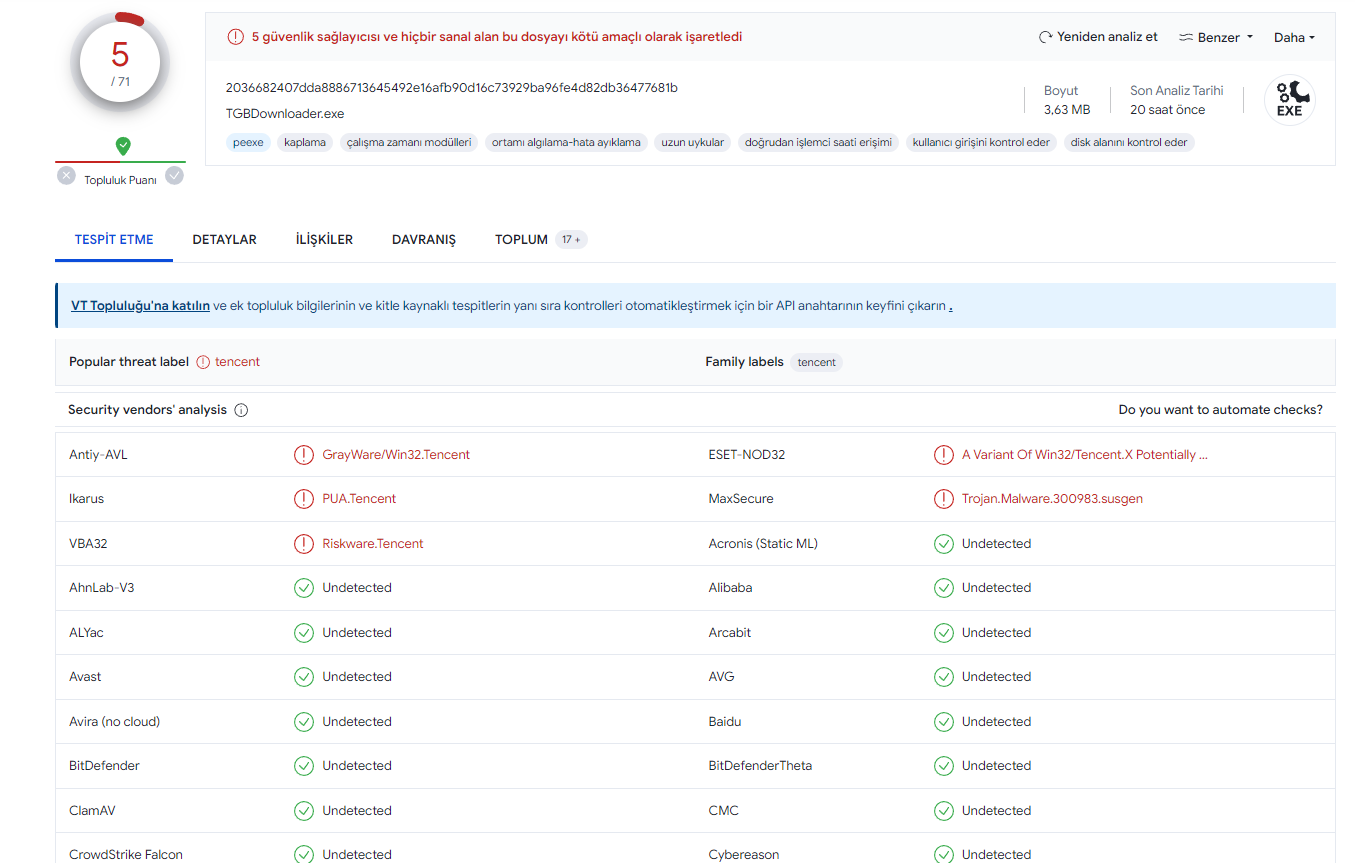Screen dimensions: 1355x863
Task: Switch to the DETAYLAR tab
Action: click(224, 240)
